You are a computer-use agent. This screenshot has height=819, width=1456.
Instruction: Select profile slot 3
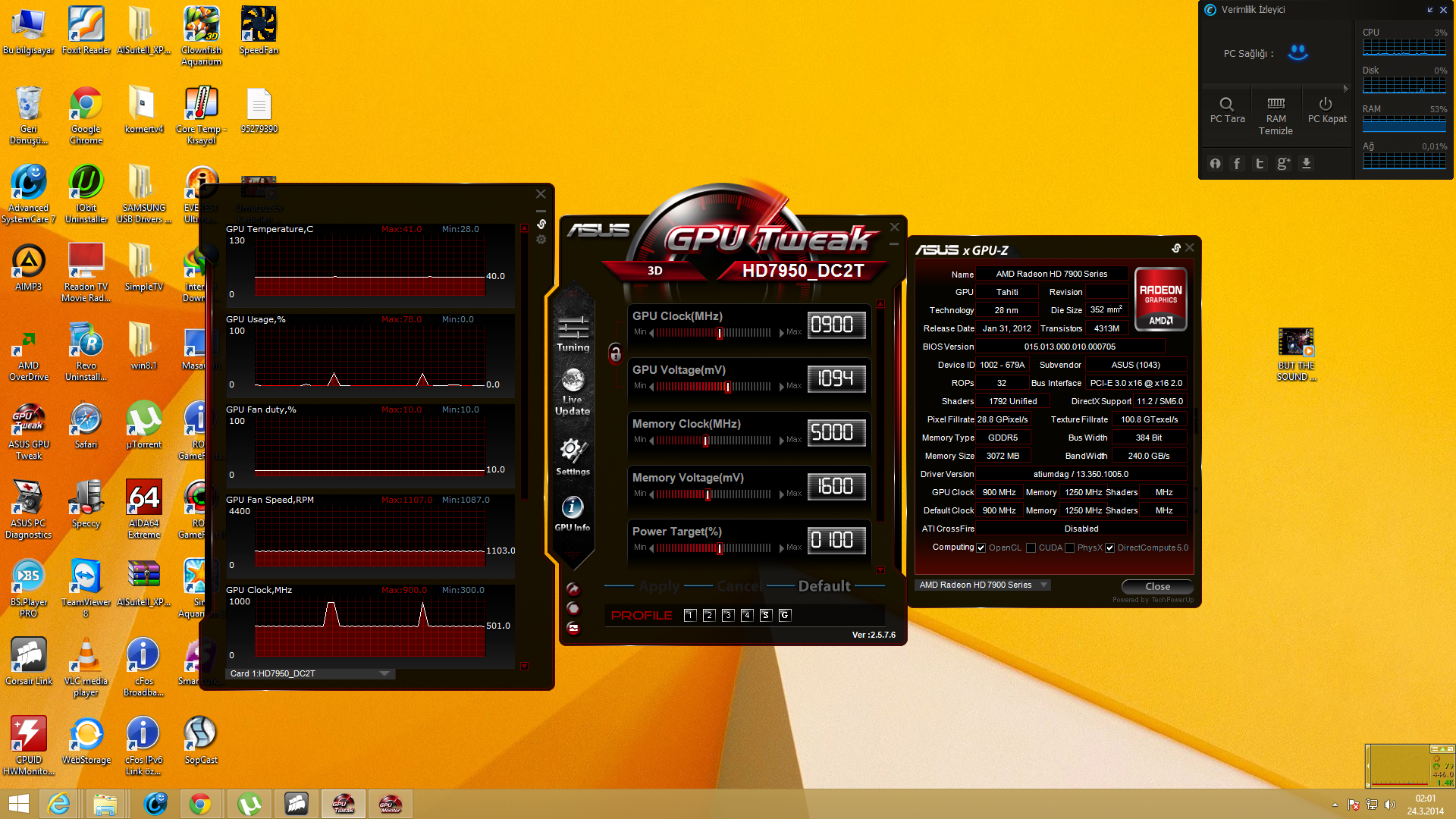click(728, 615)
